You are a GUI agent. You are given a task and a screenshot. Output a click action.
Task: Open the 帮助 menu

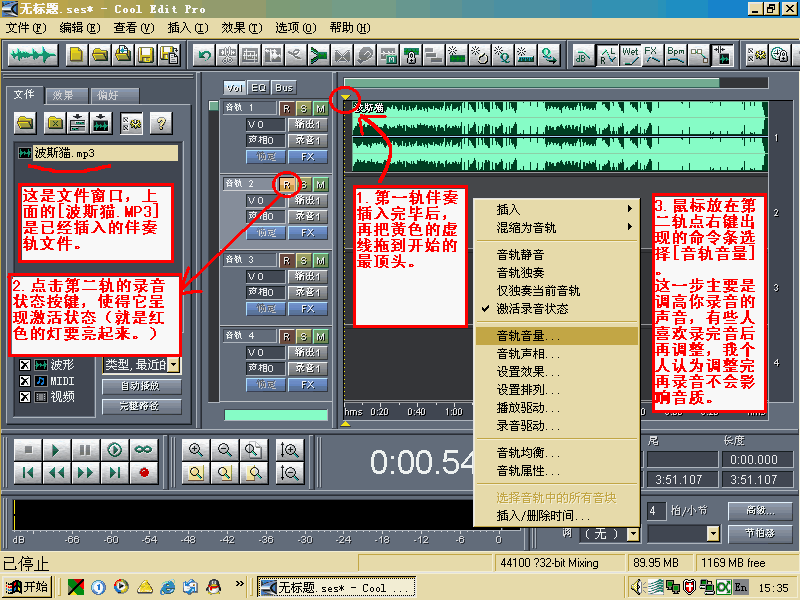349,28
